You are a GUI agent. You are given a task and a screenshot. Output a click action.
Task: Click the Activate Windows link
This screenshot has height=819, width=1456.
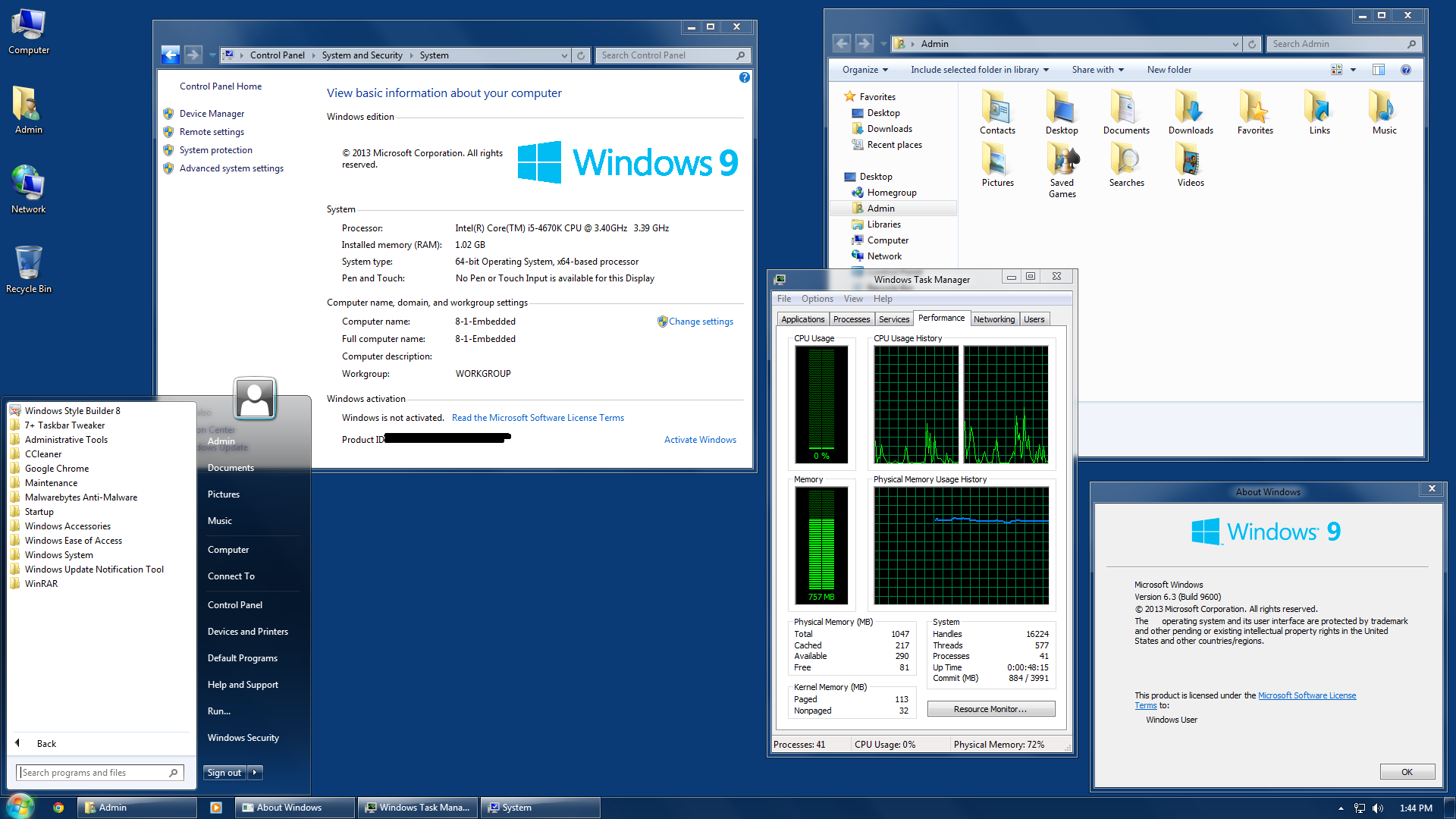pos(699,439)
